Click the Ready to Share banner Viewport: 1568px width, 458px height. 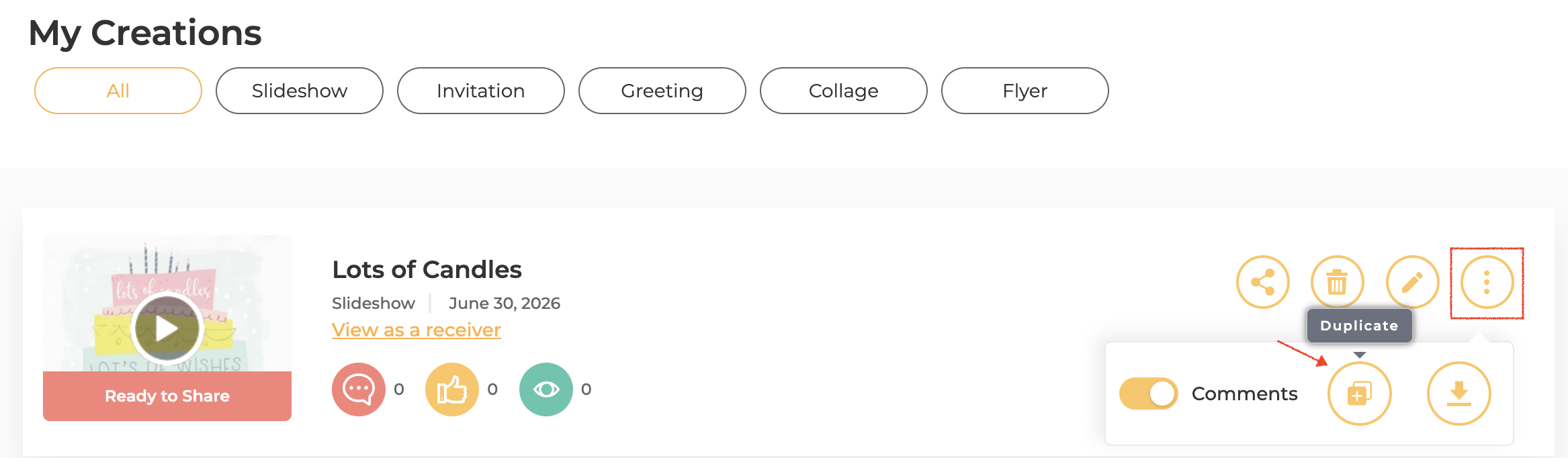(167, 396)
